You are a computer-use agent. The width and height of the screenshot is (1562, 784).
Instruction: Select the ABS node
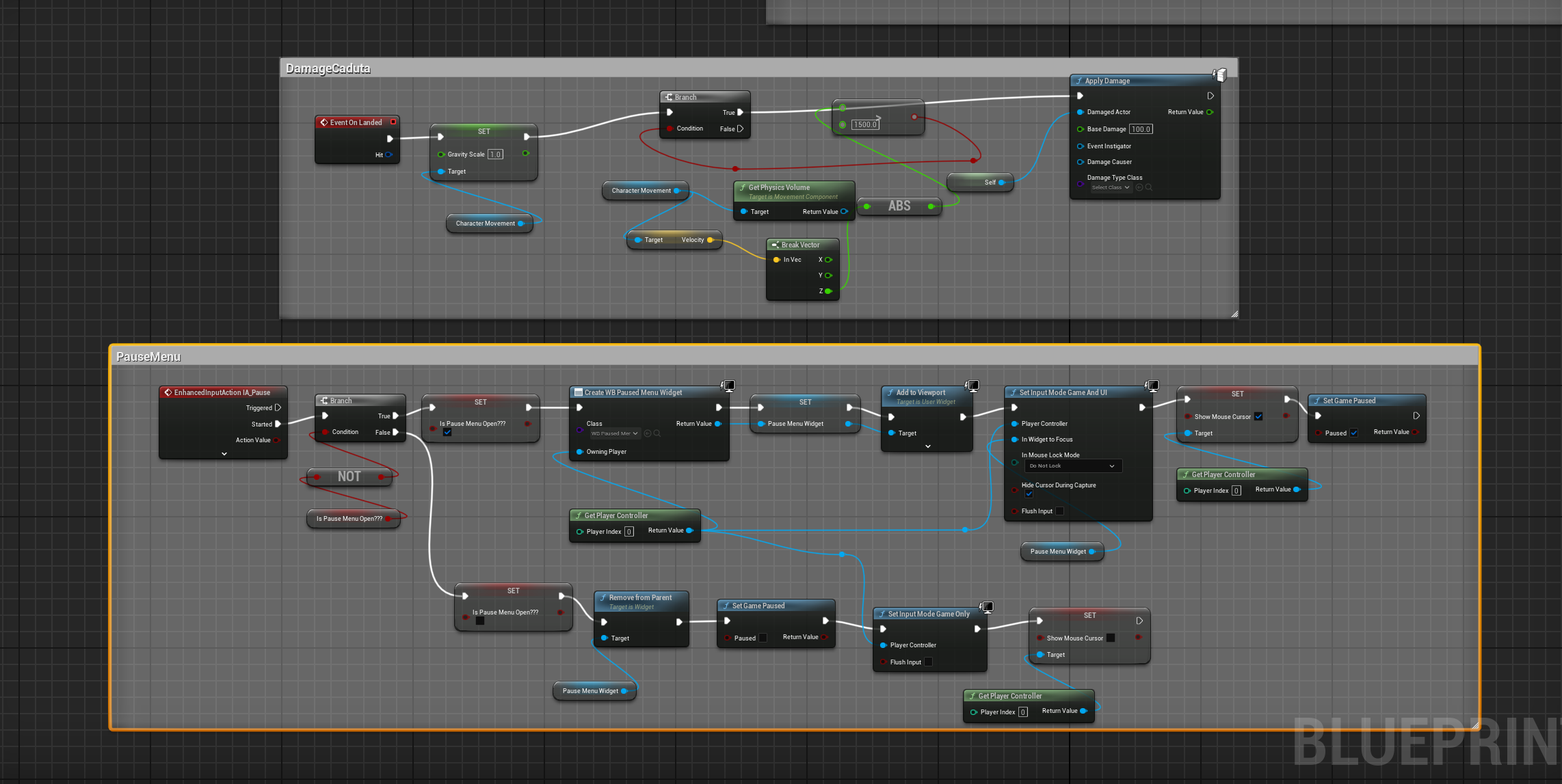pyautogui.click(x=899, y=206)
